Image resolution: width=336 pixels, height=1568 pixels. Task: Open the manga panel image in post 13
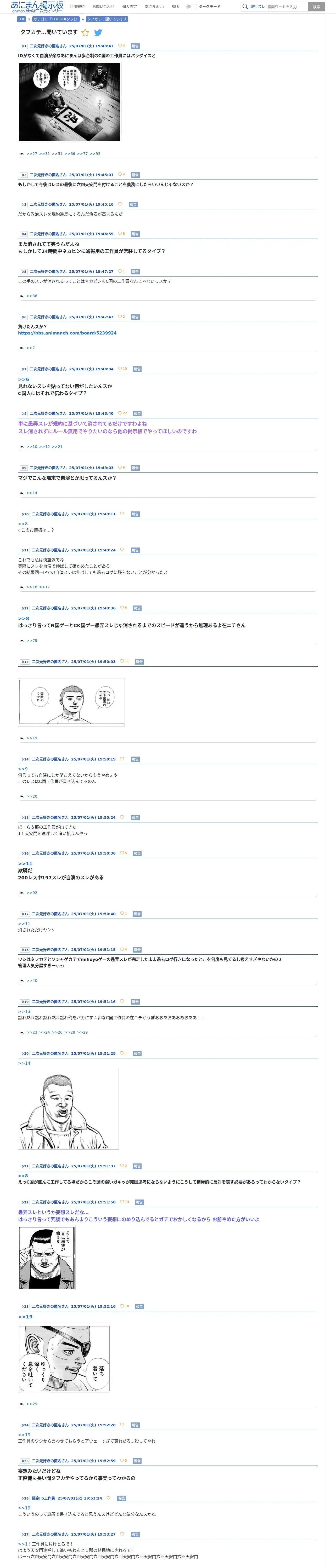[71, 702]
